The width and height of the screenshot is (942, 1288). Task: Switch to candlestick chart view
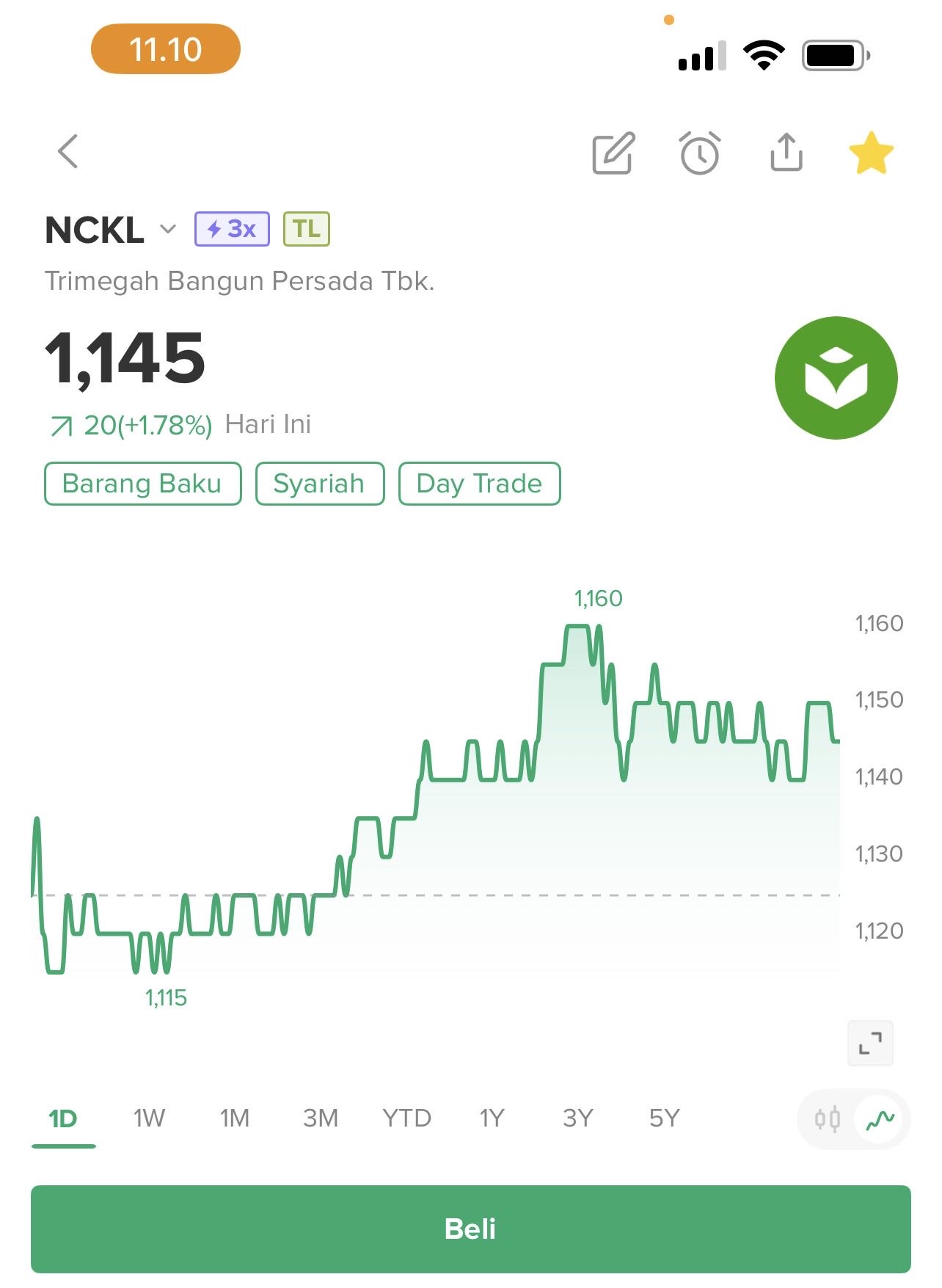(x=828, y=1119)
